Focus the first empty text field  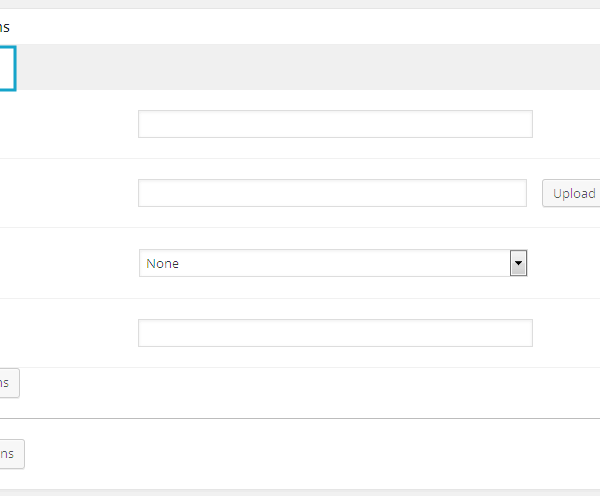click(335, 124)
